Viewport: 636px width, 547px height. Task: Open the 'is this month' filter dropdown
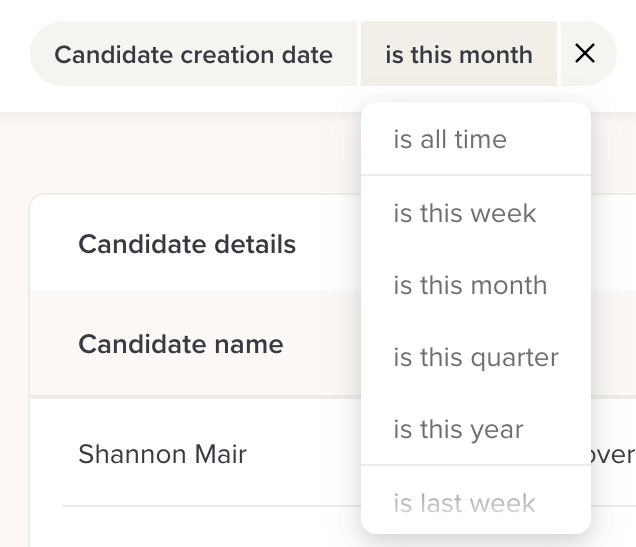click(458, 54)
